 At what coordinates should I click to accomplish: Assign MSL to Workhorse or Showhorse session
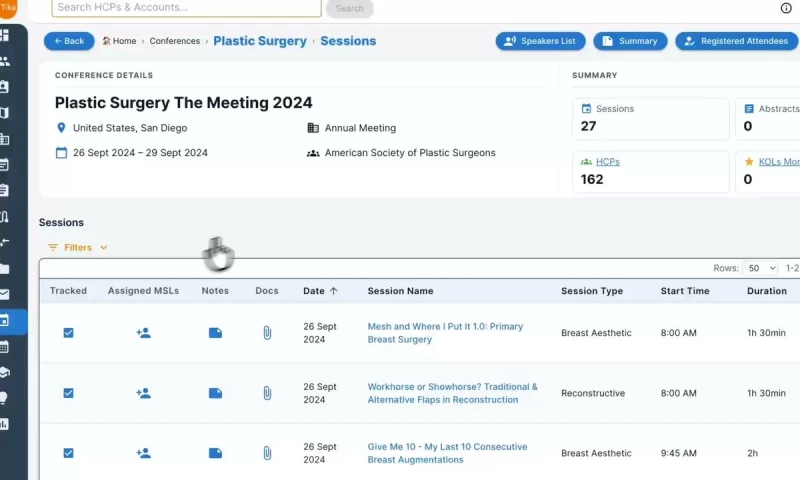pyautogui.click(x=143, y=393)
